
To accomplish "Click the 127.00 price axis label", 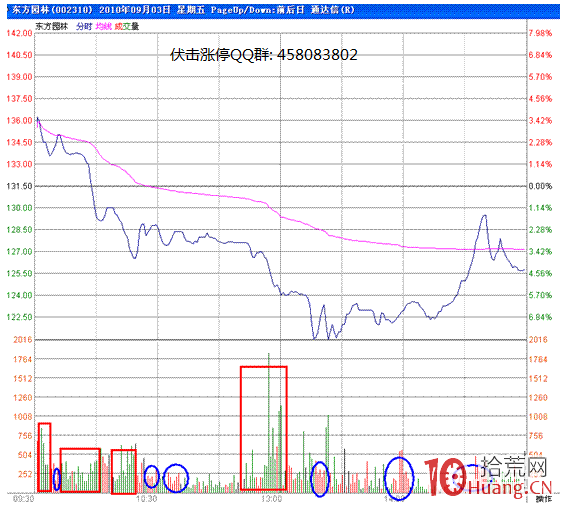I will [x=19, y=252].
